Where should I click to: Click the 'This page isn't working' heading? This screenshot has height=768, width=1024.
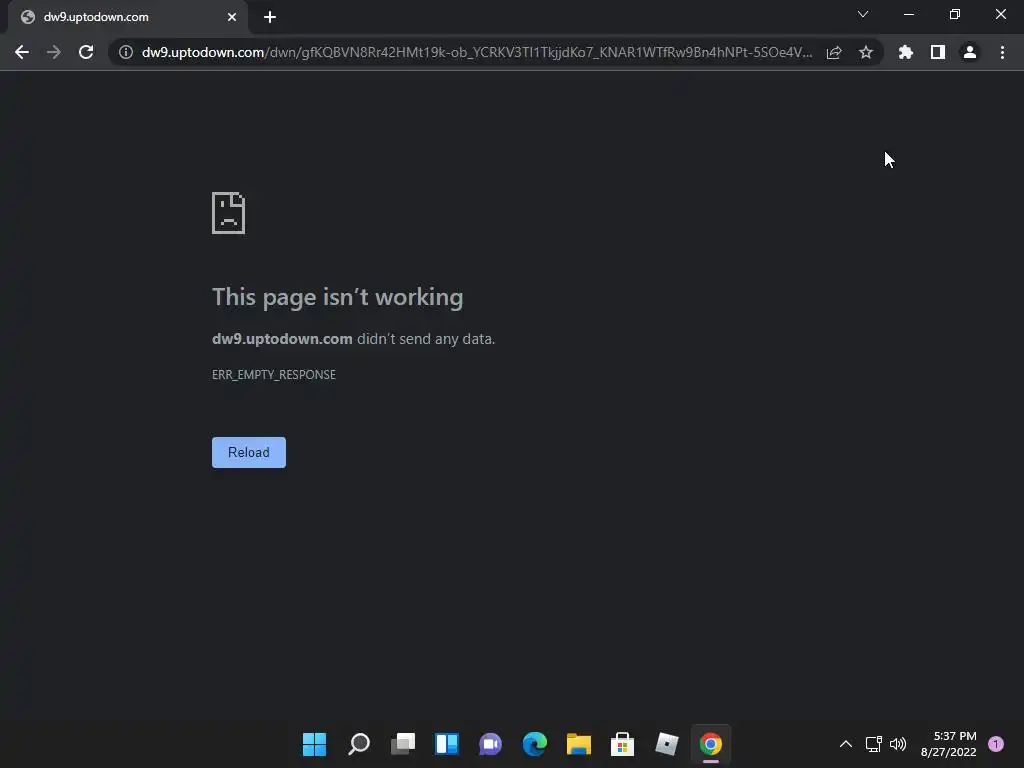tap(338, 297)
